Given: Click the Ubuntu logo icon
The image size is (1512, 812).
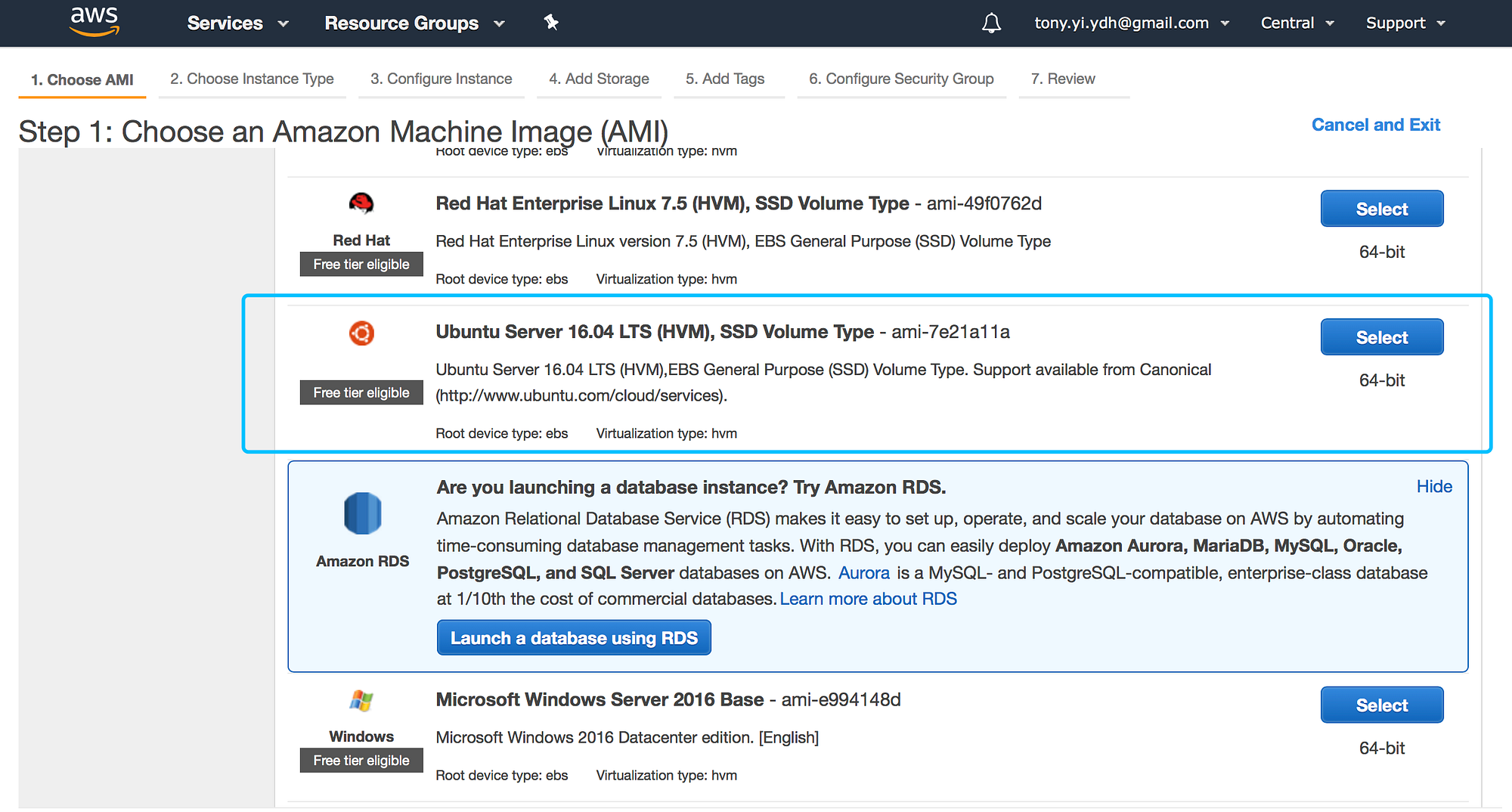Looking at the screenshot, I should click(x=361, y=333).
